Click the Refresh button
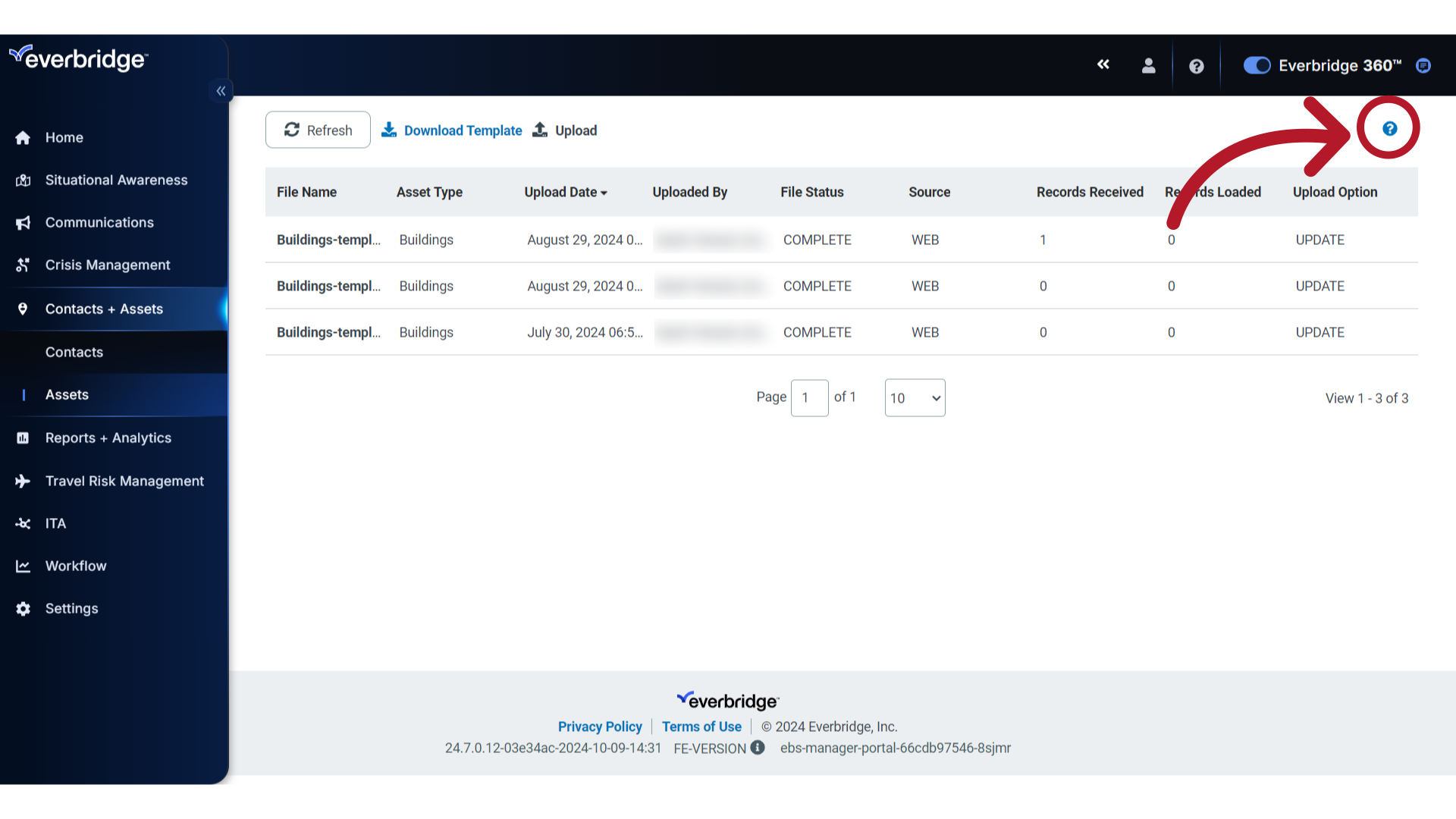This screenshot has height=819, width=1456. (318, 130)
